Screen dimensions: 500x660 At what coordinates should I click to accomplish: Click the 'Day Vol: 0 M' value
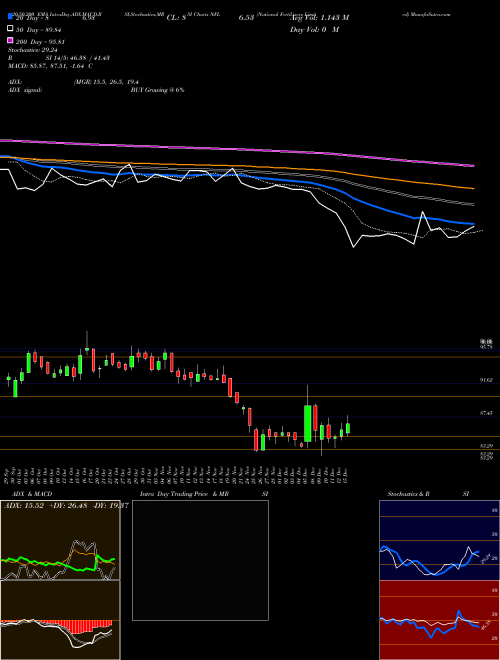click(x=314, y=30)
